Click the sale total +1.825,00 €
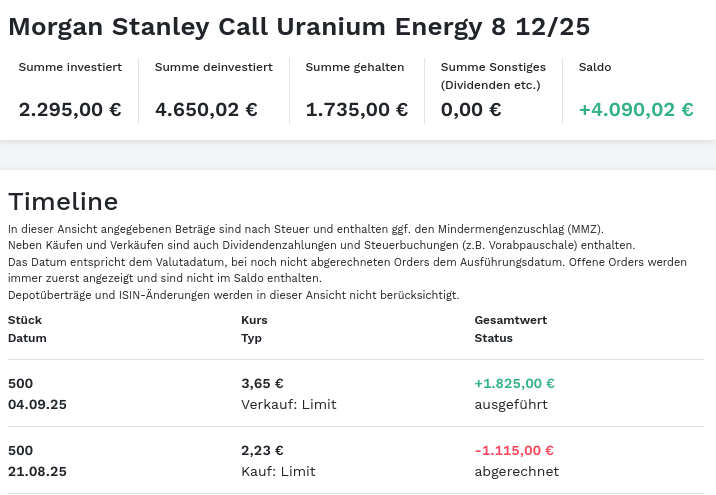Viewport: 716px width, 495px height. [514, 383]
